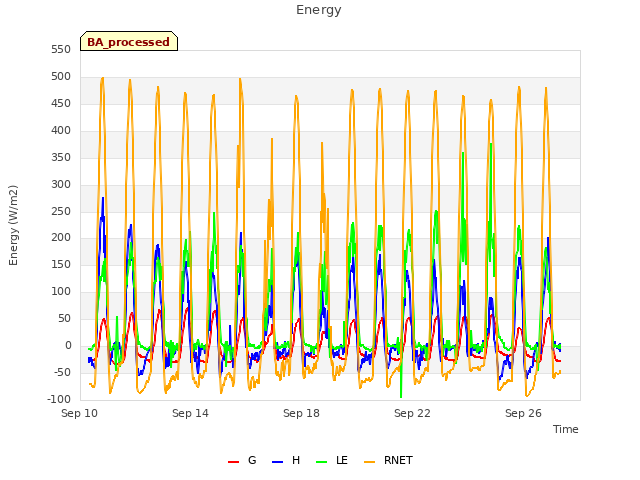This screenshot has height=480, width=640.
Task: Click the blue H legend swatch
Action: (277, 462)
